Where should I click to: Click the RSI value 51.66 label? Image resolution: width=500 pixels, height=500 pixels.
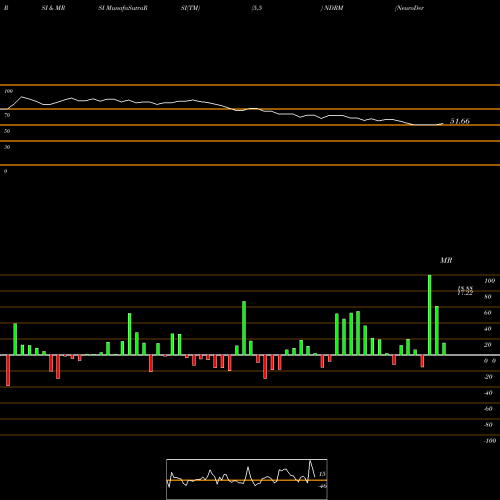(460, 121)
